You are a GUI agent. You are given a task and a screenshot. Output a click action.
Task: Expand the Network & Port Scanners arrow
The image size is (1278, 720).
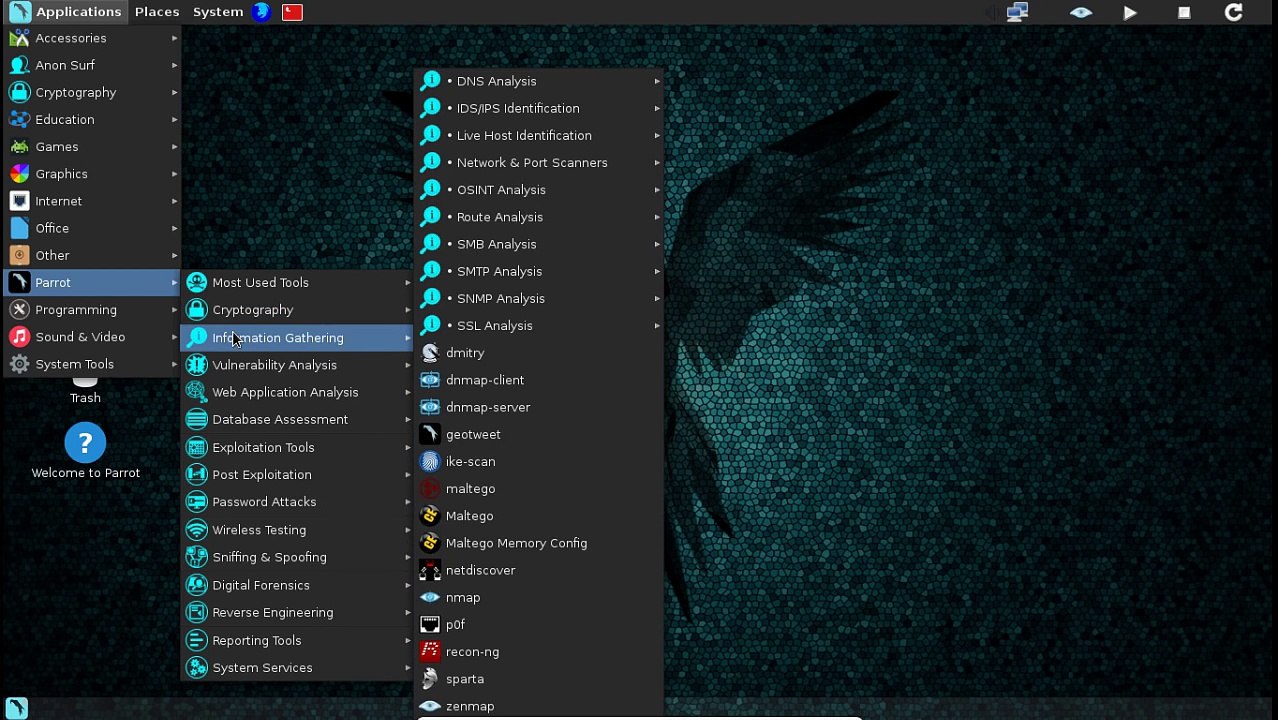pyautogui.click(x=657, y=162)
